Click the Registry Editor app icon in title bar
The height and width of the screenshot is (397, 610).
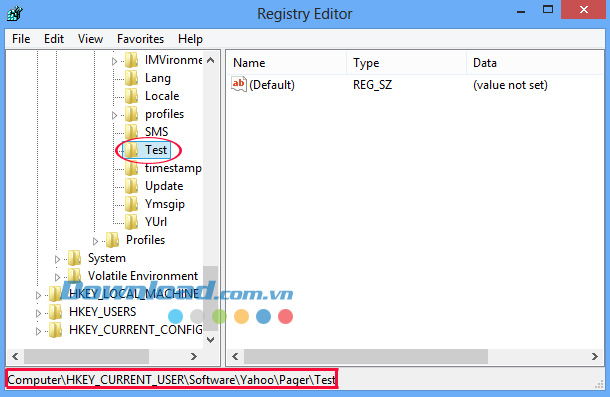coord(15,14)
